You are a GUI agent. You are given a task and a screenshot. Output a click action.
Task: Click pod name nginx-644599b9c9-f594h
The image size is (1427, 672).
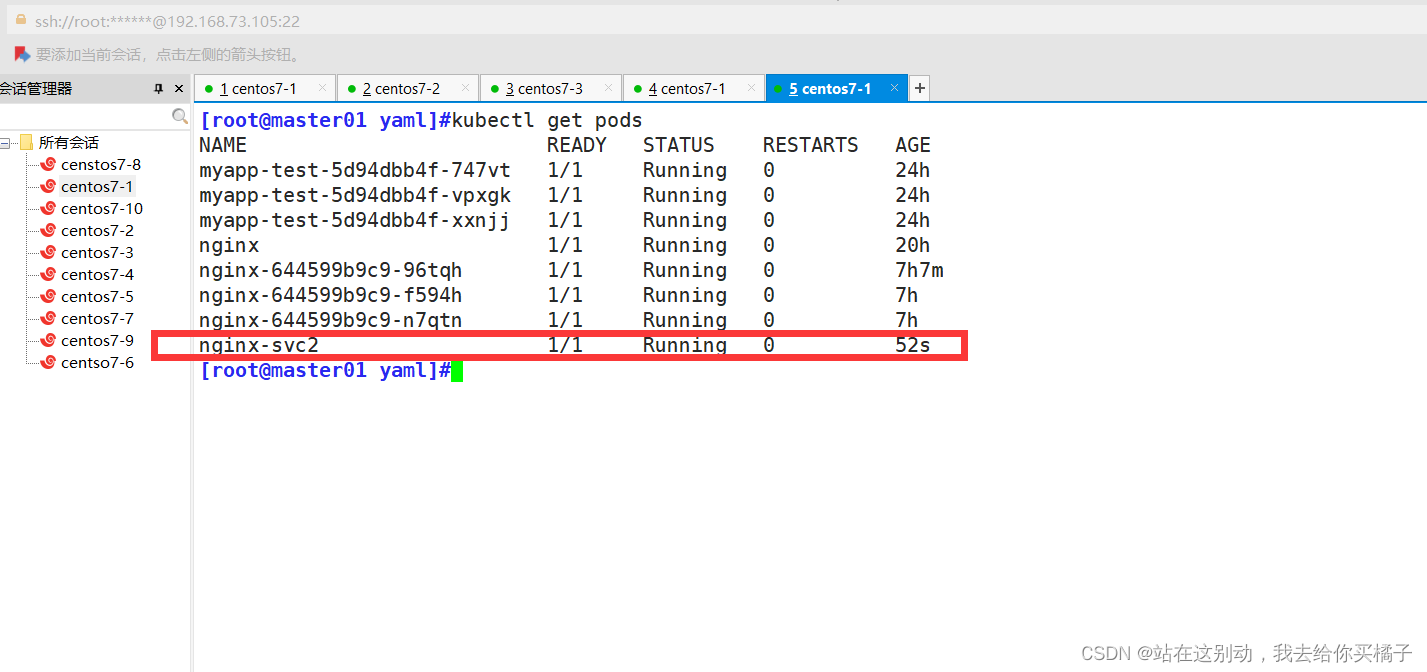[x=331, y=295]
